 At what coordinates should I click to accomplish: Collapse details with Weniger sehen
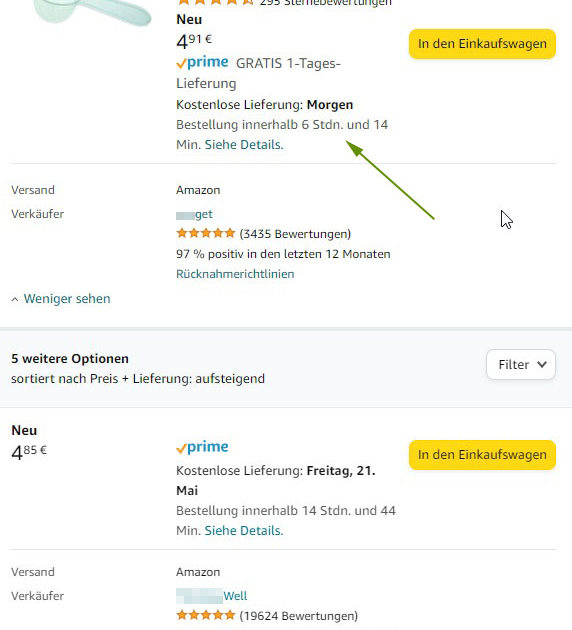click(x=67, y=299)
